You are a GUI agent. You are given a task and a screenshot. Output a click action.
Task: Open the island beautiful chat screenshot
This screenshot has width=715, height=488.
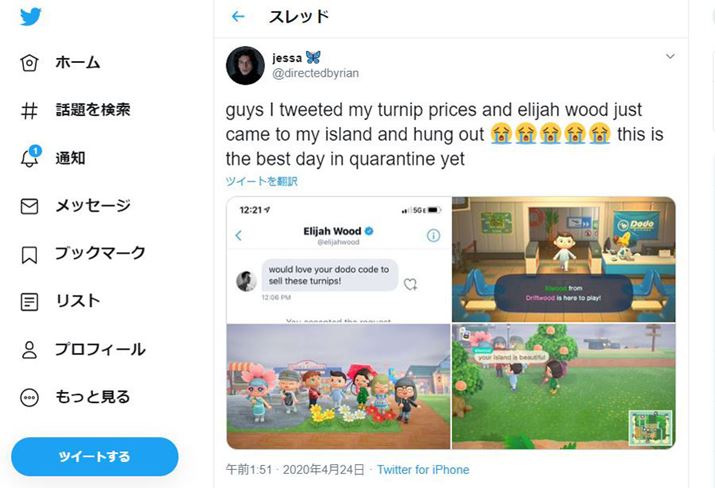(x=564, y=387)
